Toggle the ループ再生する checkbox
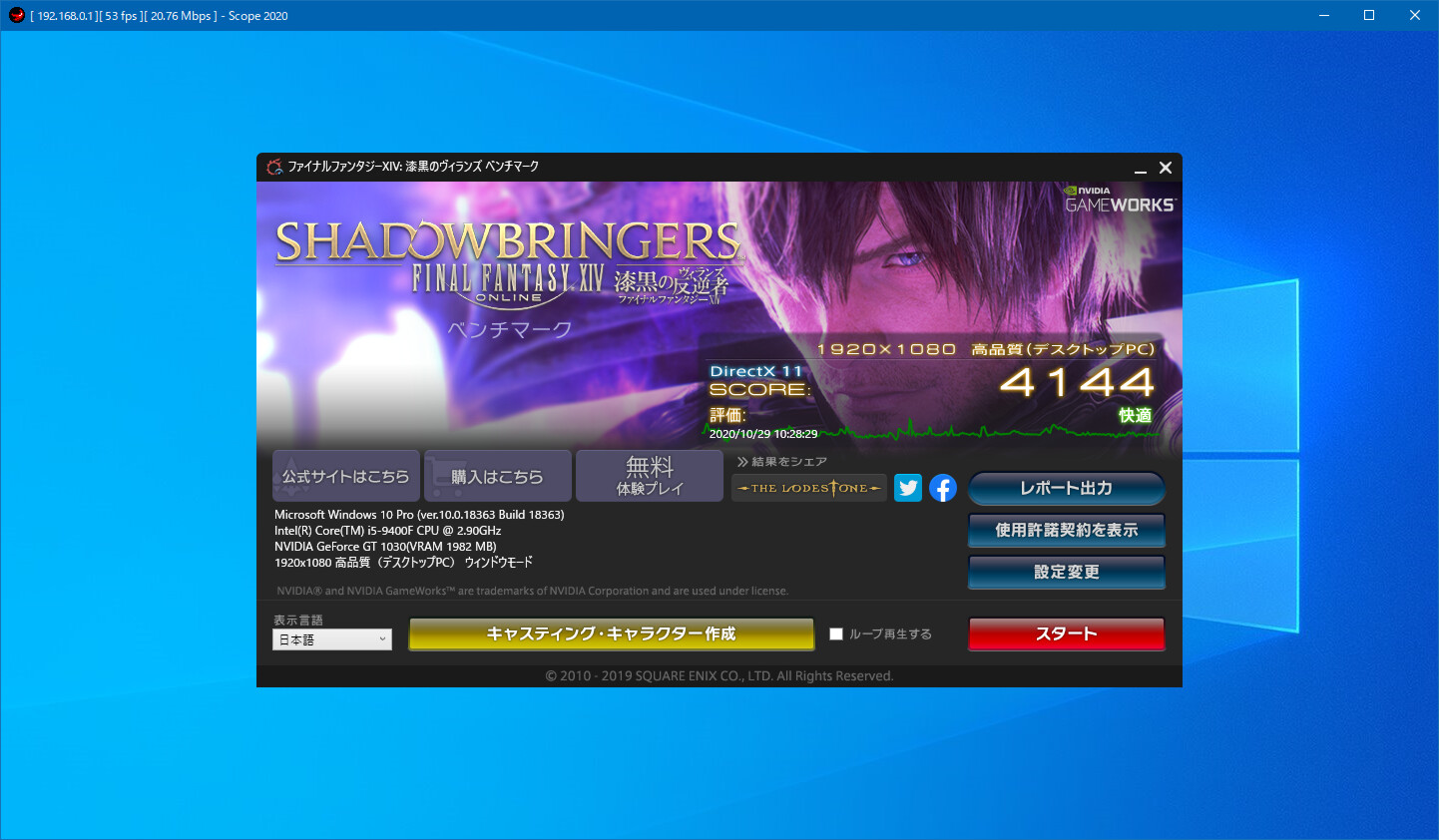This screenshot has height=840, width=1439. (836, 633)
